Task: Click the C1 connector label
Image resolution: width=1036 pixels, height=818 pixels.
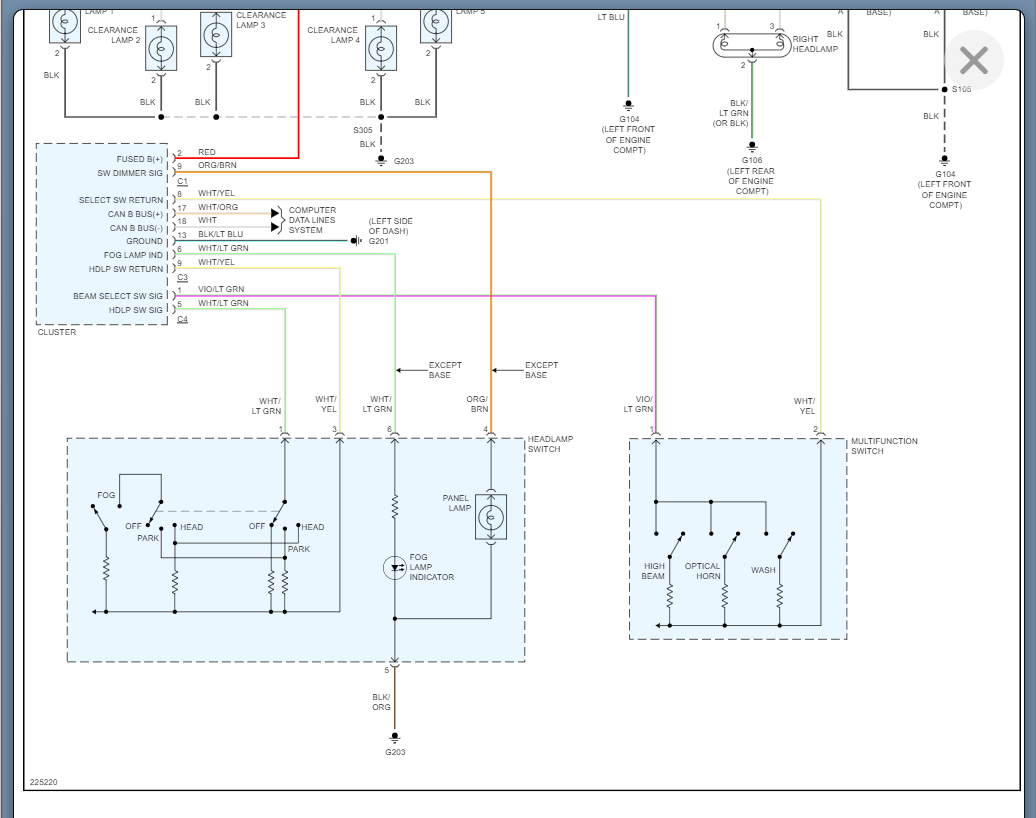Action: pyautogui.click(x=182, y=181)
